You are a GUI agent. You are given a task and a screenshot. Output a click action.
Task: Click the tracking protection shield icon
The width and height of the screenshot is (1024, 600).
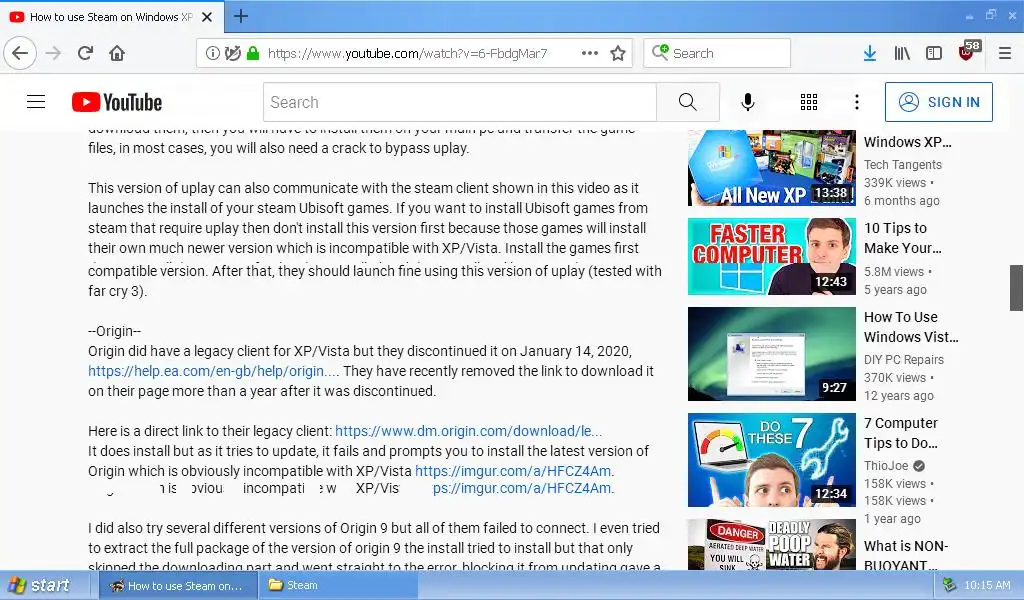(x=232, y=53)
